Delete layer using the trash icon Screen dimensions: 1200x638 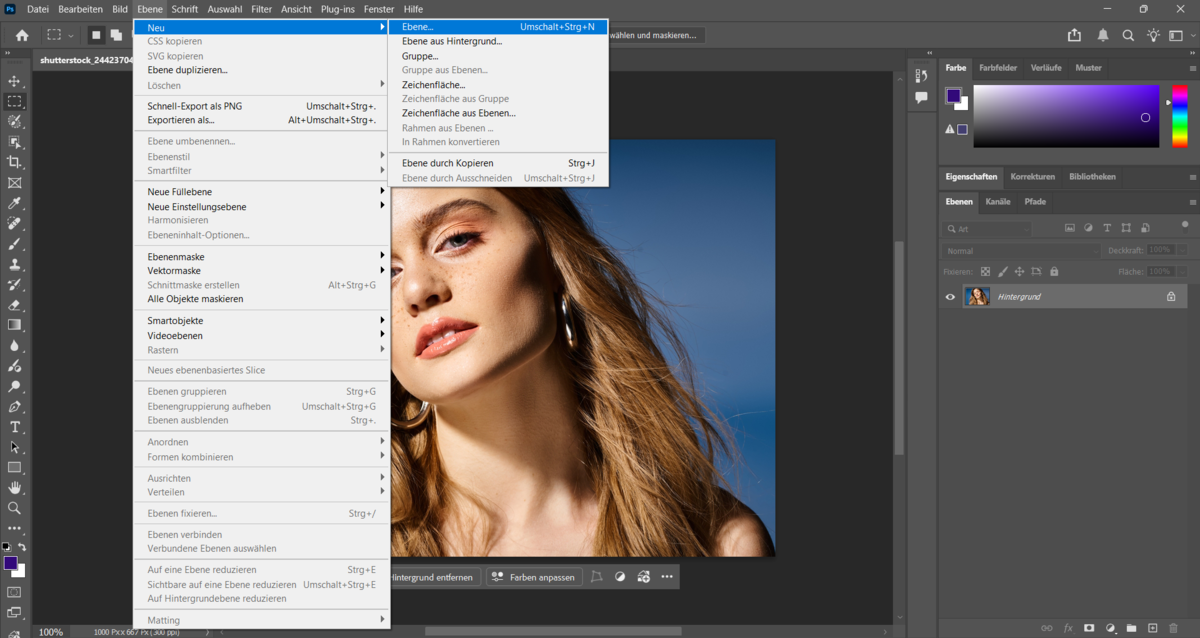point(1174,628)
